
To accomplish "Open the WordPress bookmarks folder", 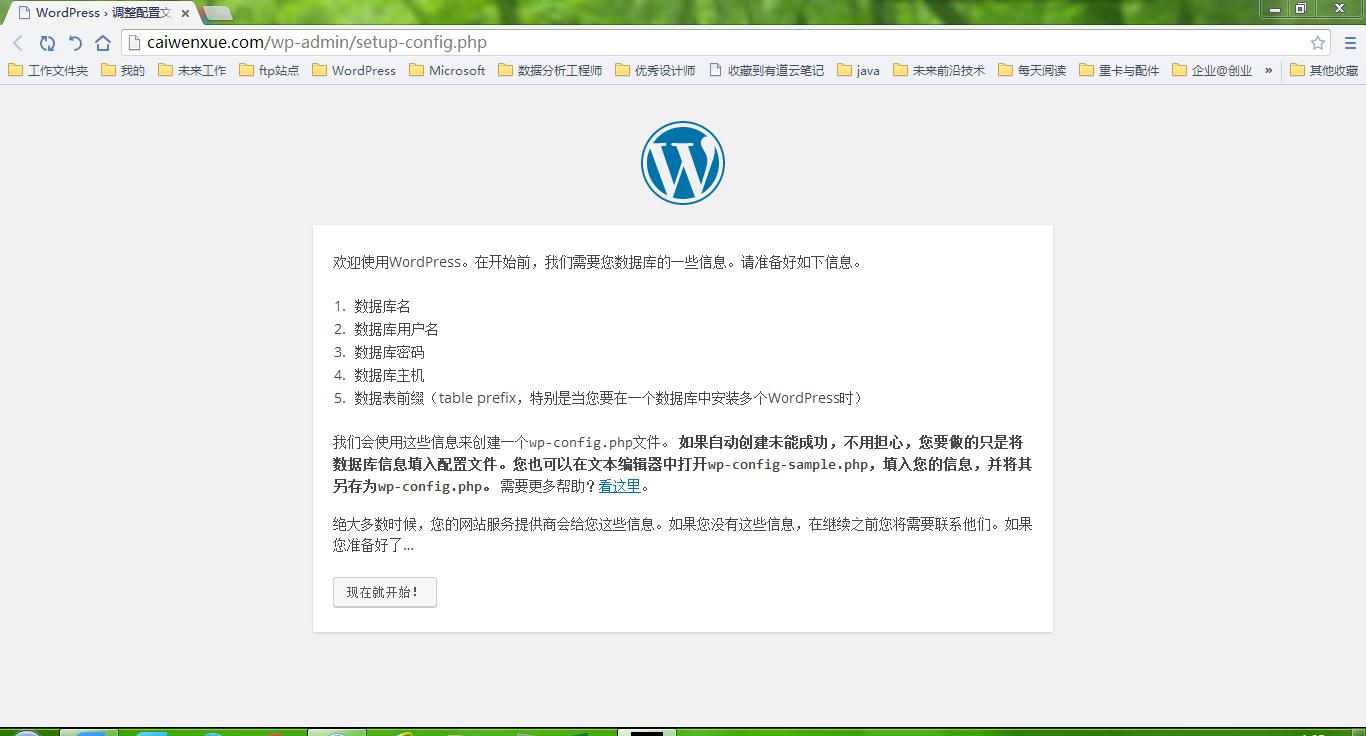I will (x=353, y=70).
